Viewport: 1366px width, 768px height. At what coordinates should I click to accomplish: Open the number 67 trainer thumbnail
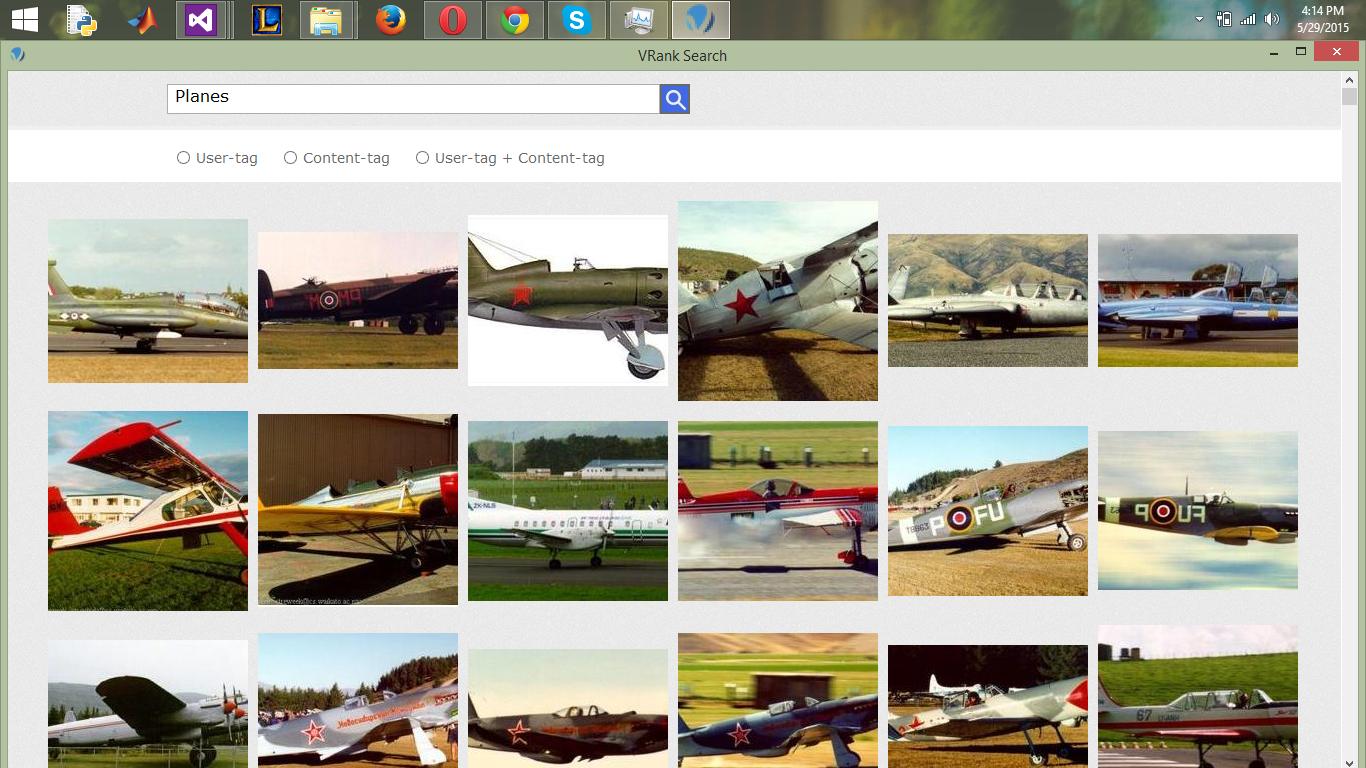(1198, 697)
